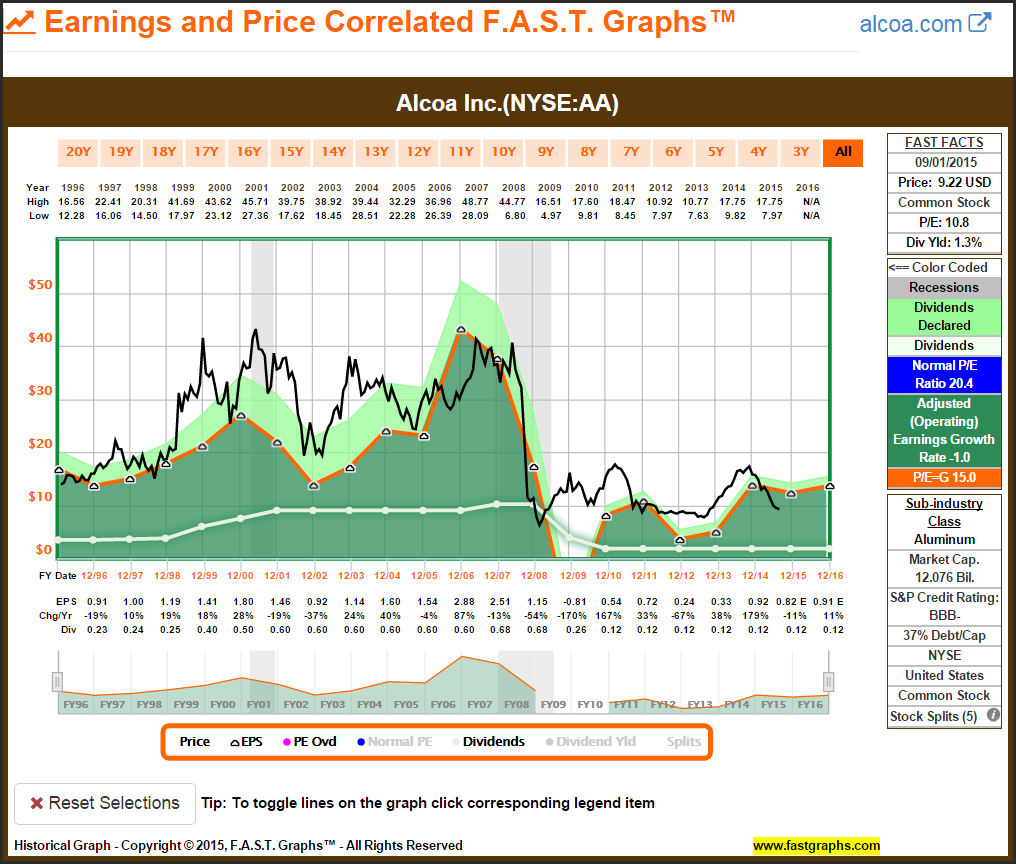Click the external link icon beside alcoa.com
Viewport: 1016px width, 864px height.
[980, 23]
